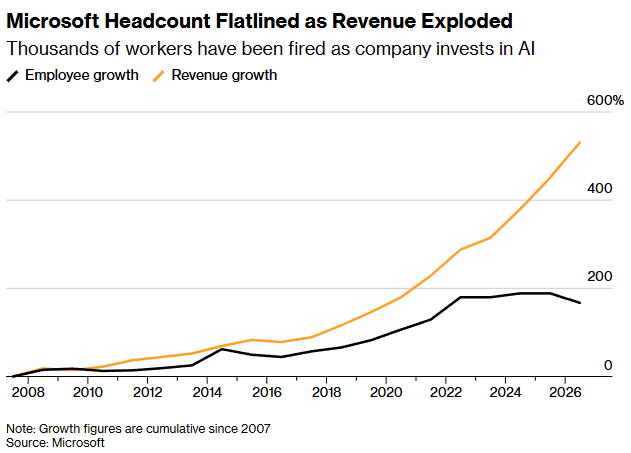
Task: Click the employee line's 2014 peak point
Action: [x=222, y=349]
